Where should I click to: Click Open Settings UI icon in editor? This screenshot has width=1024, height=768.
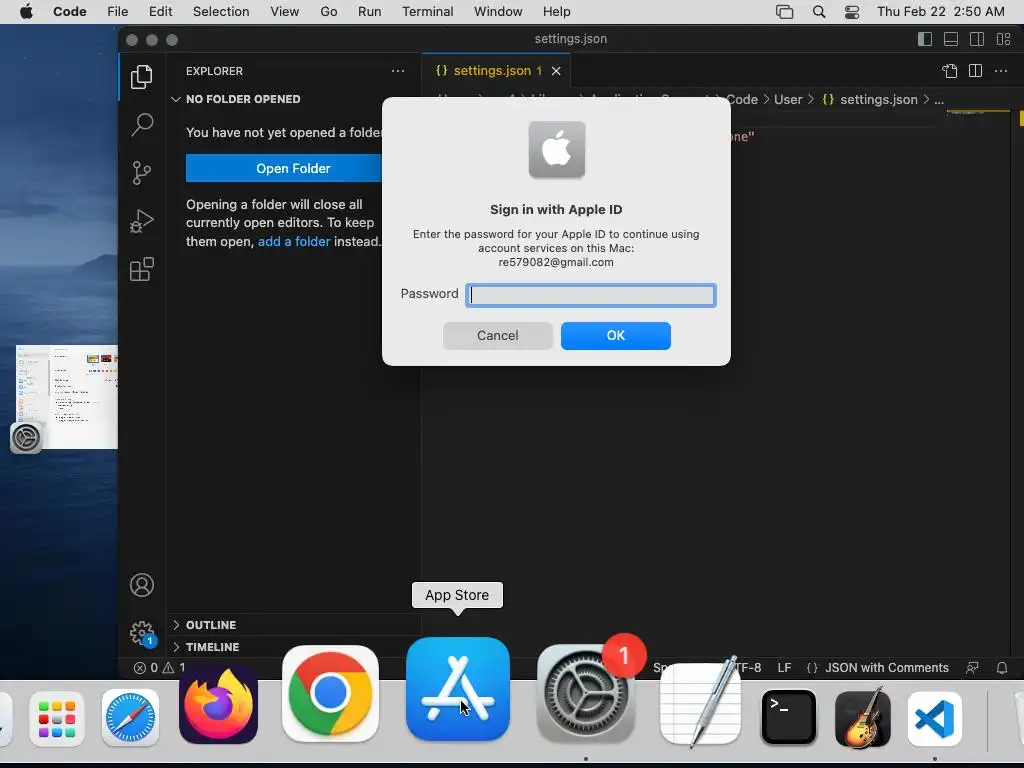950,71
